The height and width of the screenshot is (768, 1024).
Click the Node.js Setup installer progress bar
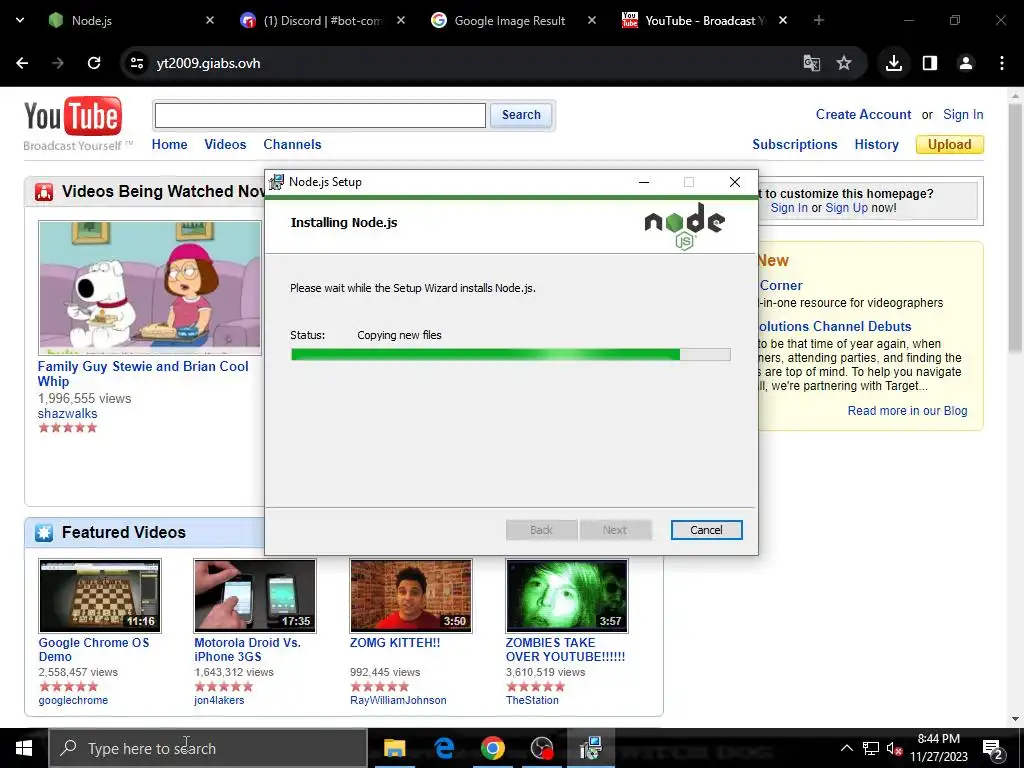click(510, 355)
